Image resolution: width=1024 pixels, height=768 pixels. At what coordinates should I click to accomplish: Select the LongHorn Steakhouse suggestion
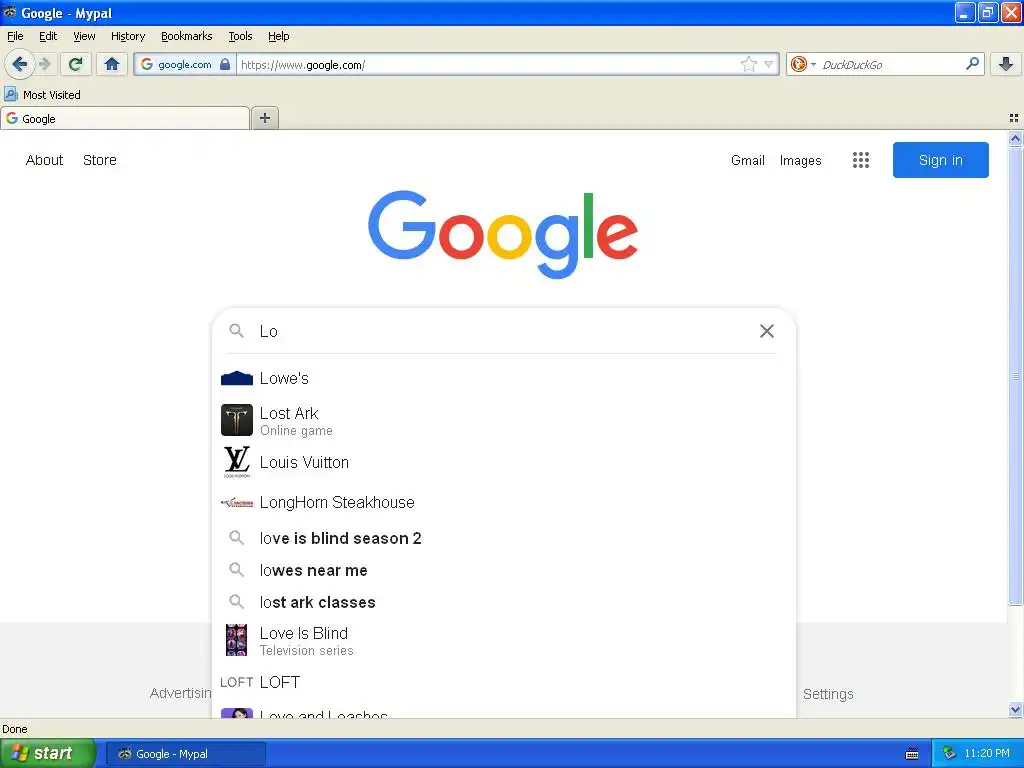click(x=337, y=502)
